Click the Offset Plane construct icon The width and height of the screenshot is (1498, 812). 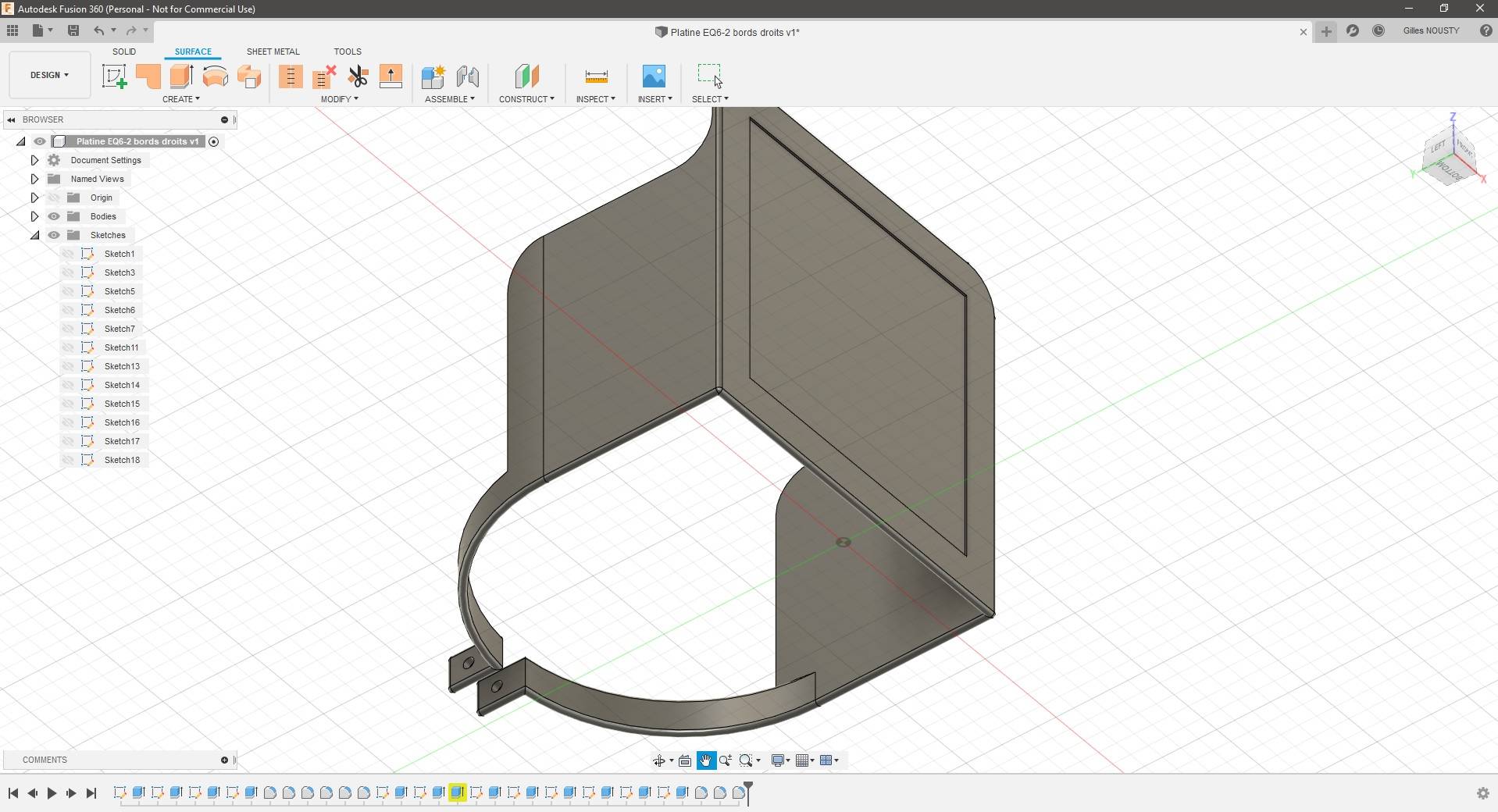coord(527,77)
